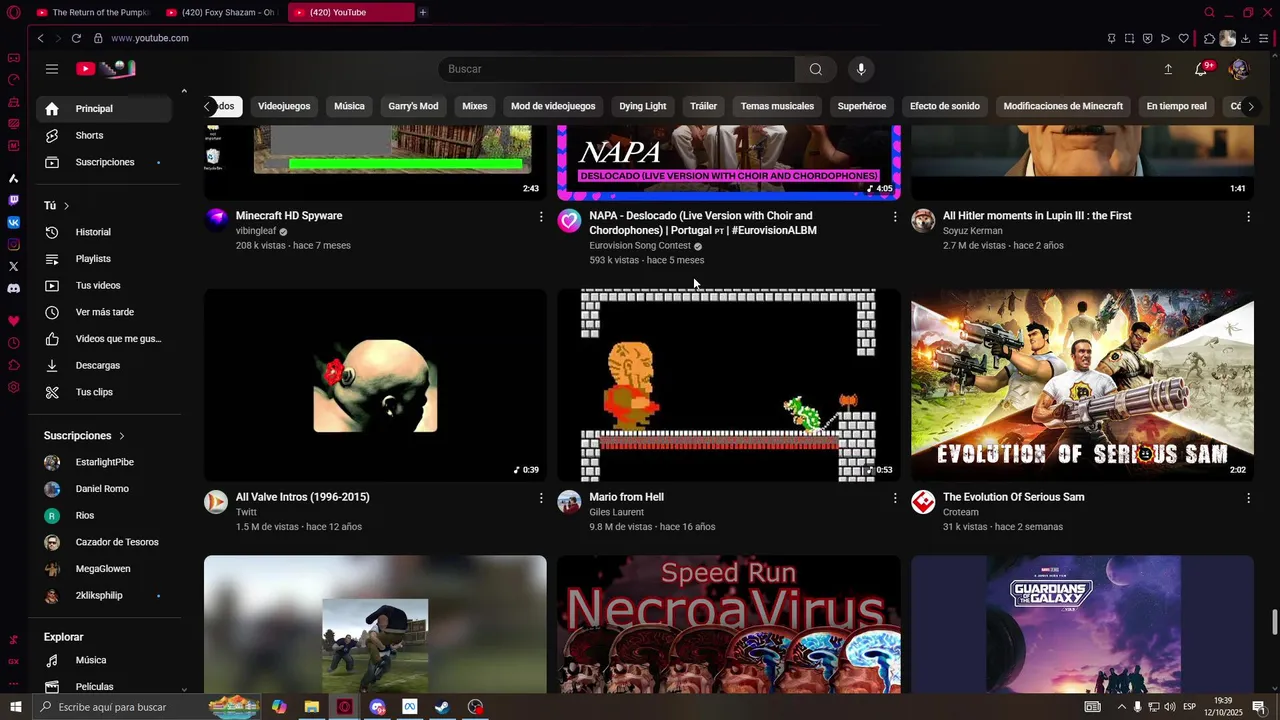Viewport: 1280px width, 720px height.
Task: Open the Descargas sidebar entry
Action: (106, 365)
